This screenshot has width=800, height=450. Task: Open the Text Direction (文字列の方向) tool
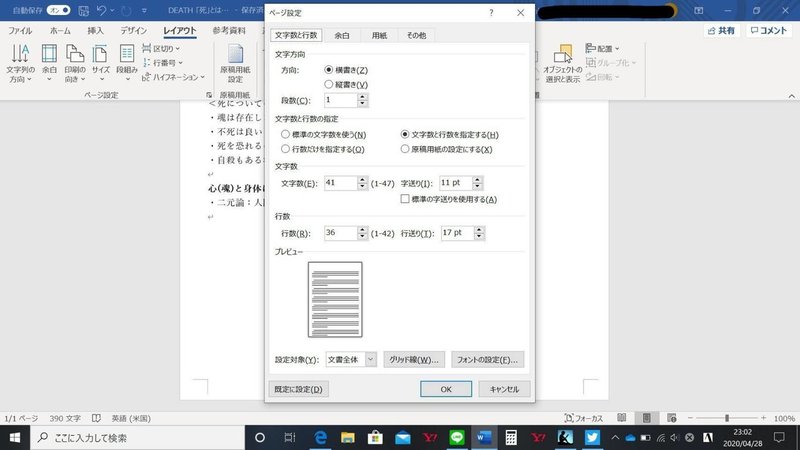pos(20,64)
